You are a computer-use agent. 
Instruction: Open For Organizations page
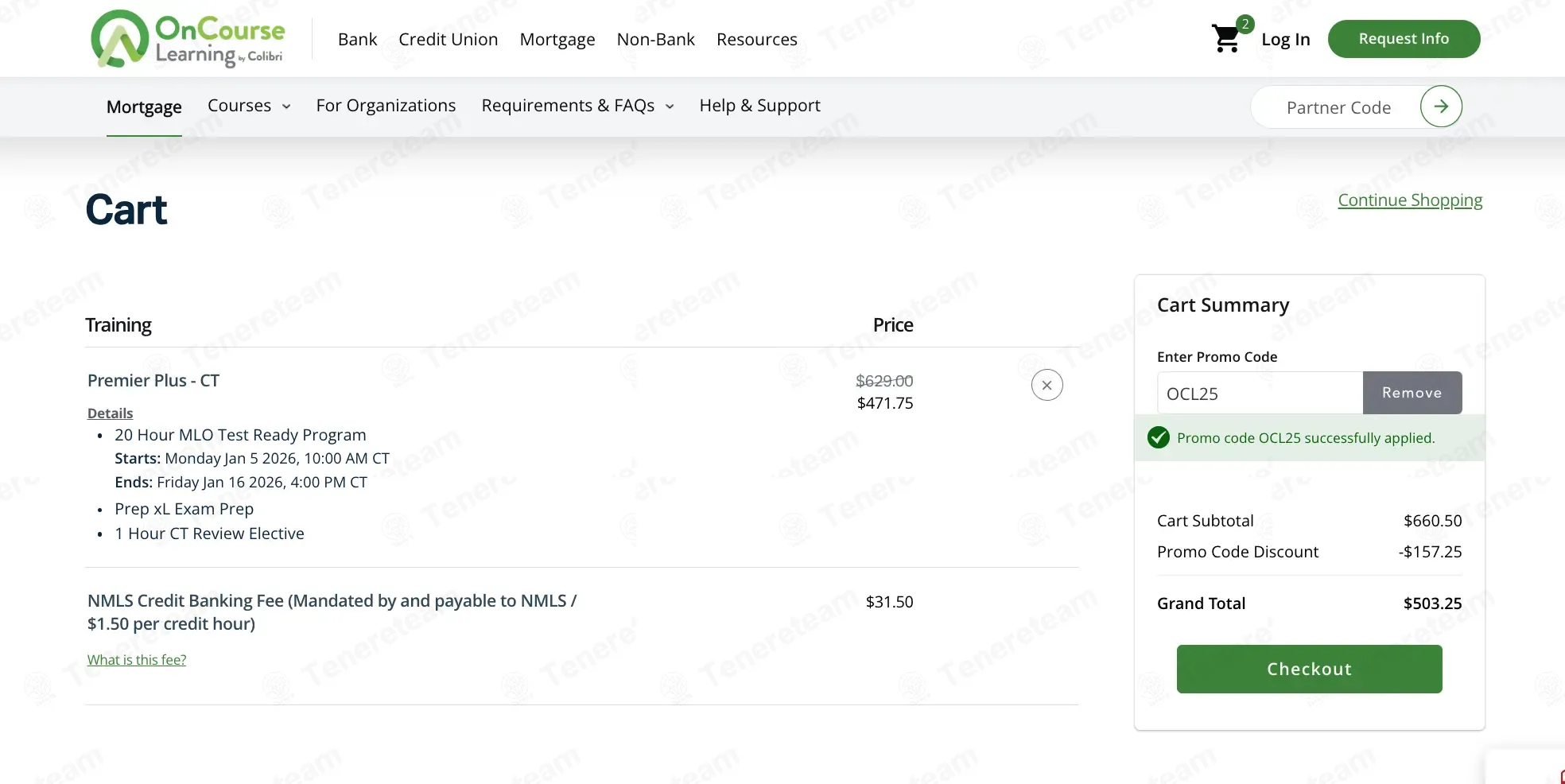(x=386, y=106)
